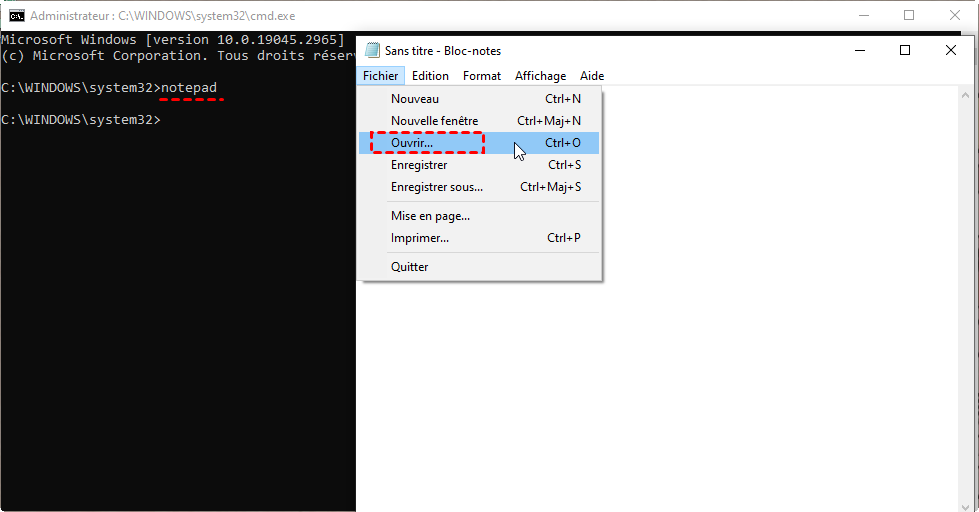Screen dimensions: 979x512
Task: Maximize the cmd.exe window
Action: click(909, 16)
